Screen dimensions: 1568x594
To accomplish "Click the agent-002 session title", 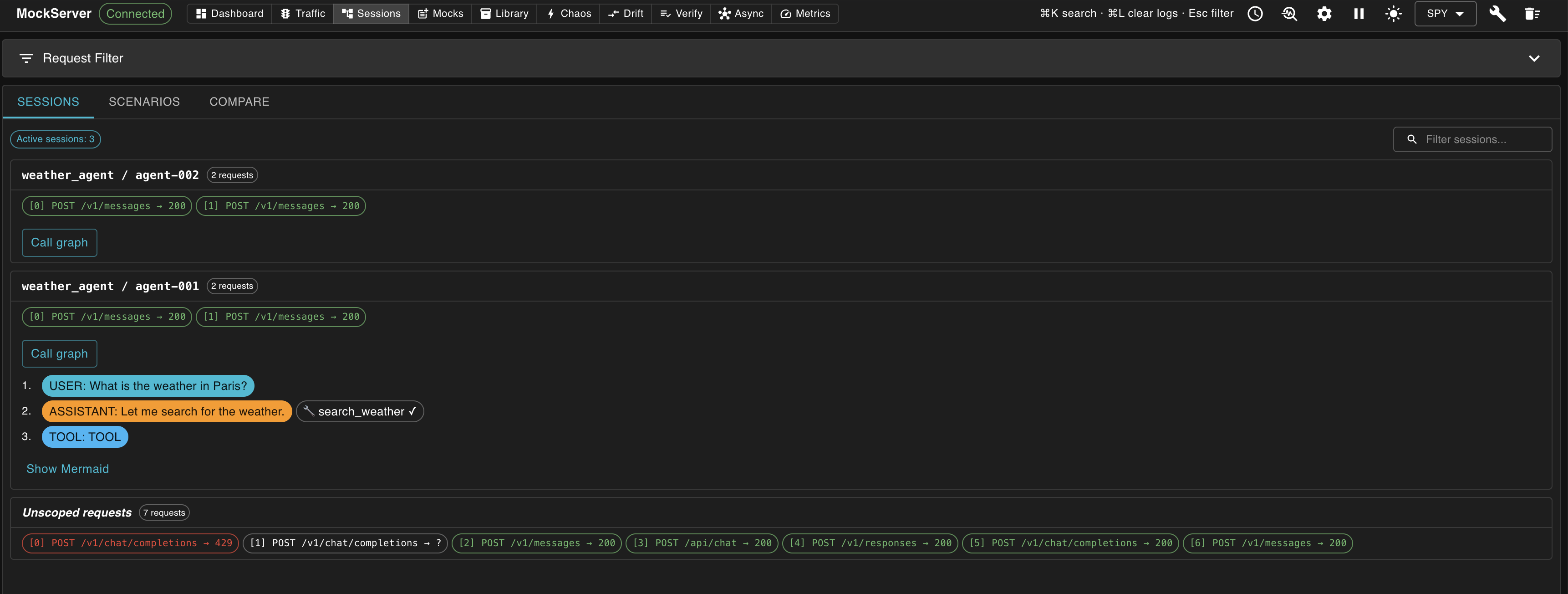I will [x=110, y=175].
